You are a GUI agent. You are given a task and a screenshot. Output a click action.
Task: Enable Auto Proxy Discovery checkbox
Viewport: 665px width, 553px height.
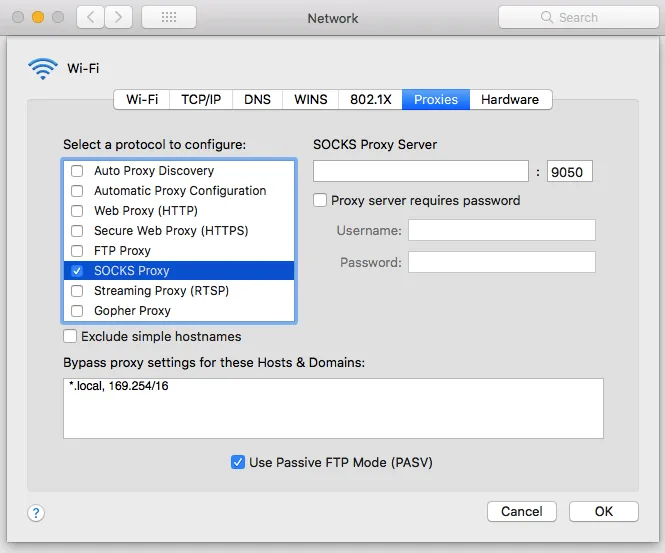click(x=77, y=171)
